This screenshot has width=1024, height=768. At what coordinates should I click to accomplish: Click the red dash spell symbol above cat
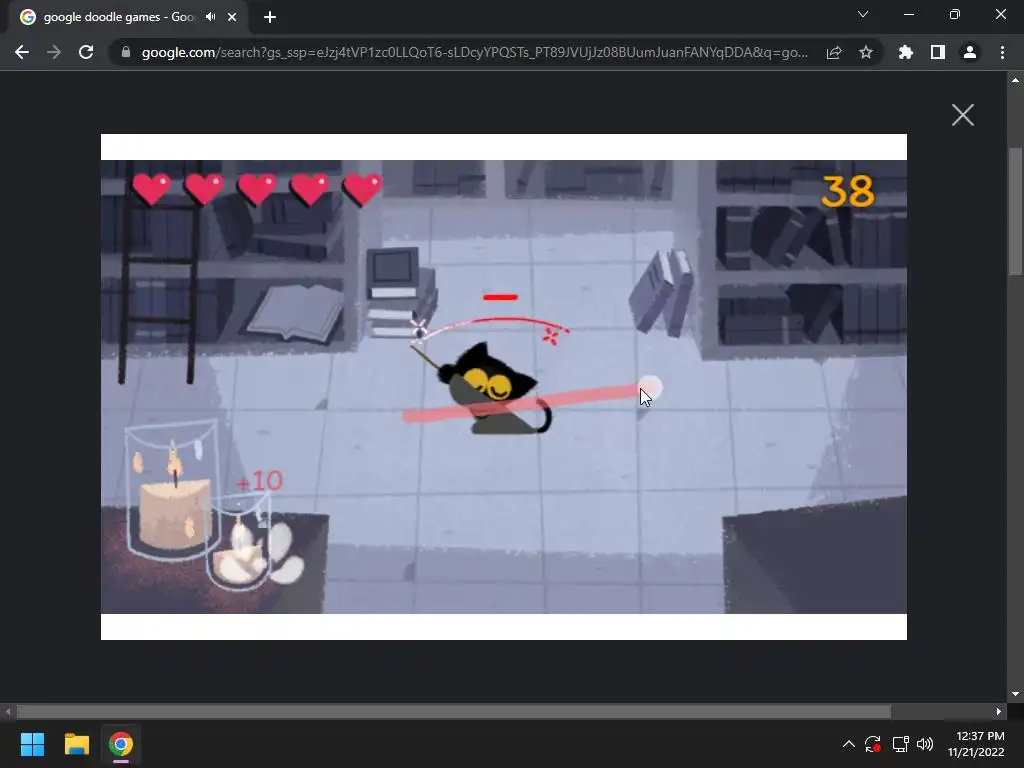click(x=500, y=297)
